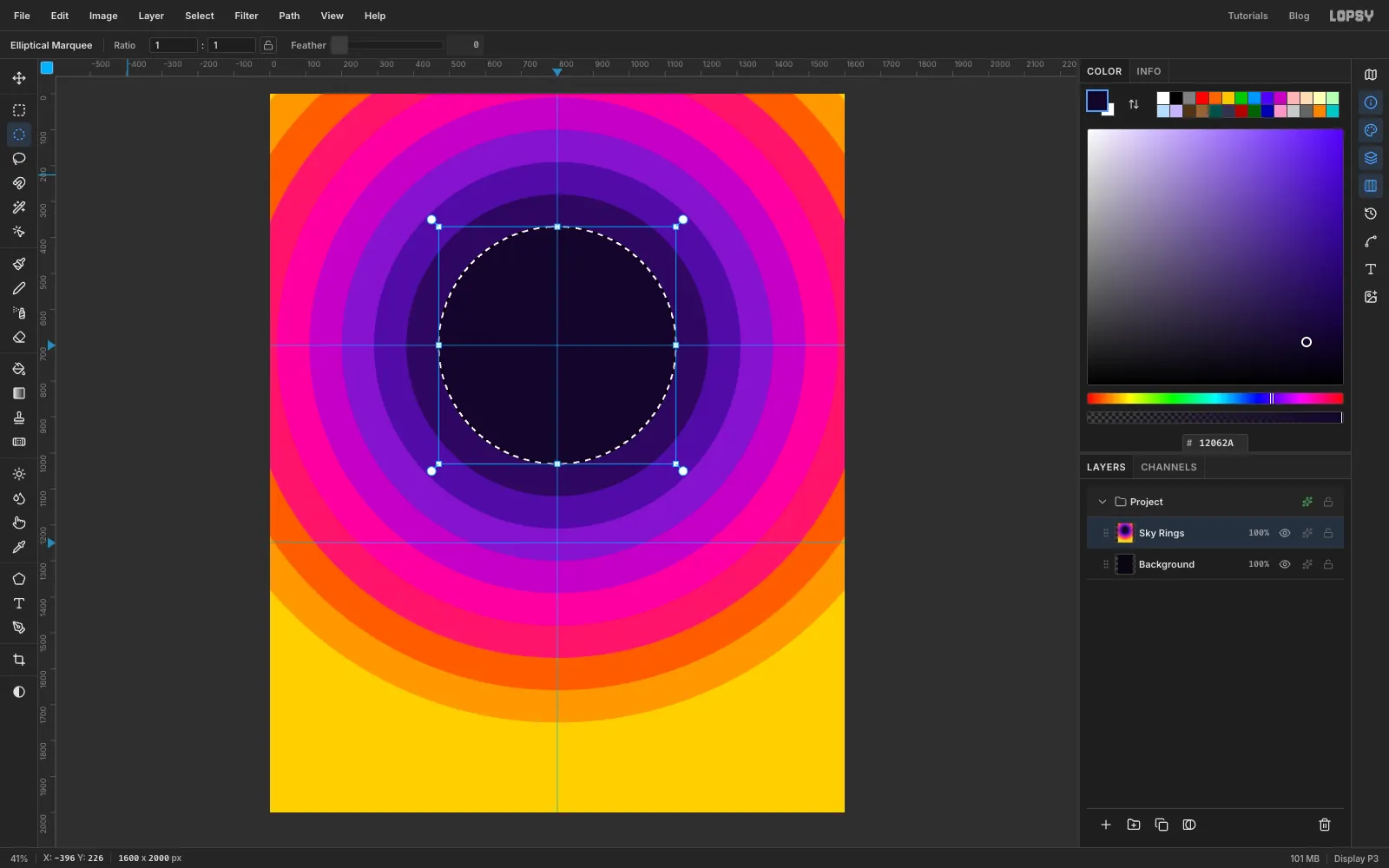Select the Eraser tool

[19, 337]
